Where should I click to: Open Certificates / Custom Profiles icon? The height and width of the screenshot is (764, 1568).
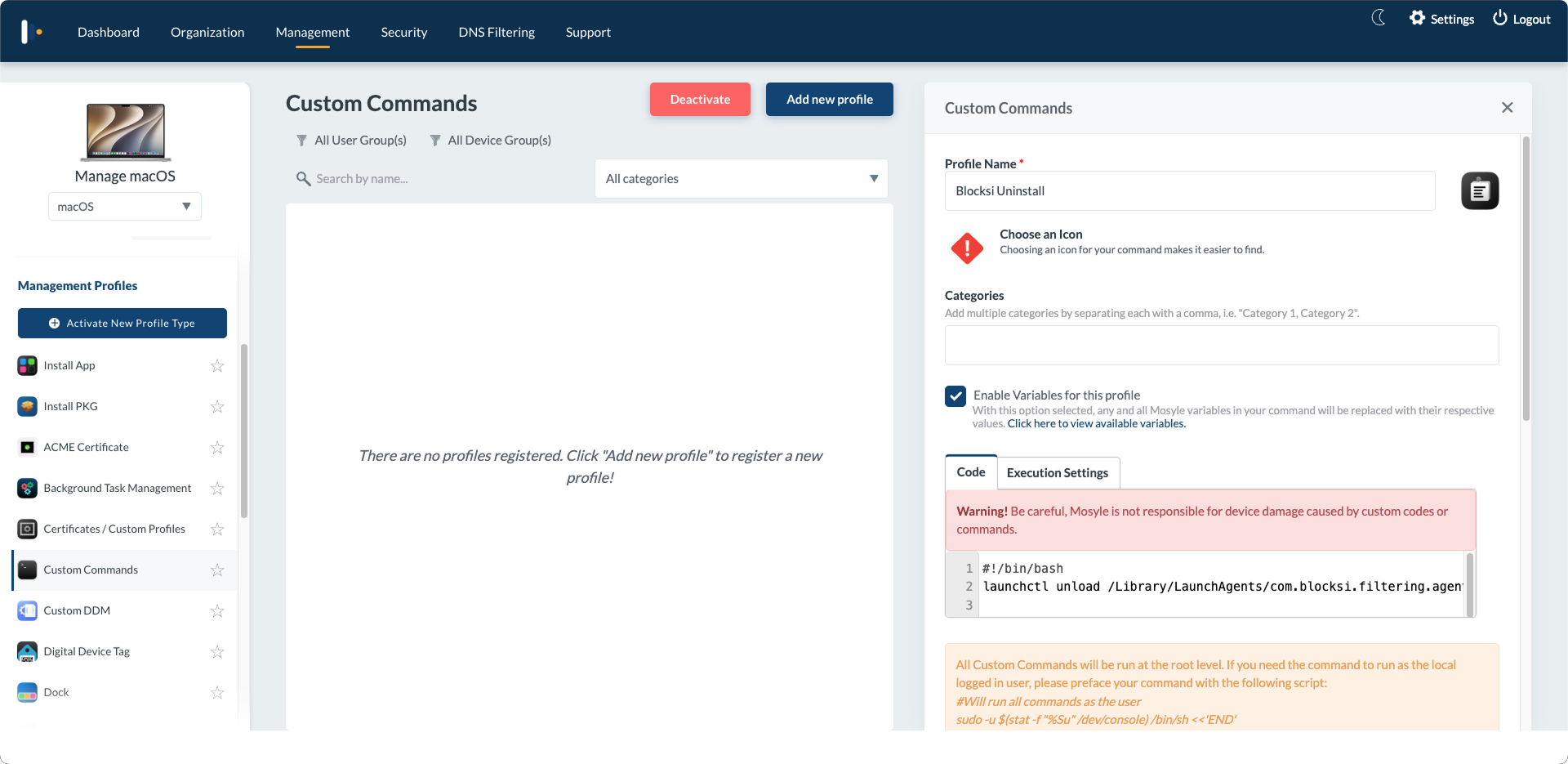[x=27, y=529]
